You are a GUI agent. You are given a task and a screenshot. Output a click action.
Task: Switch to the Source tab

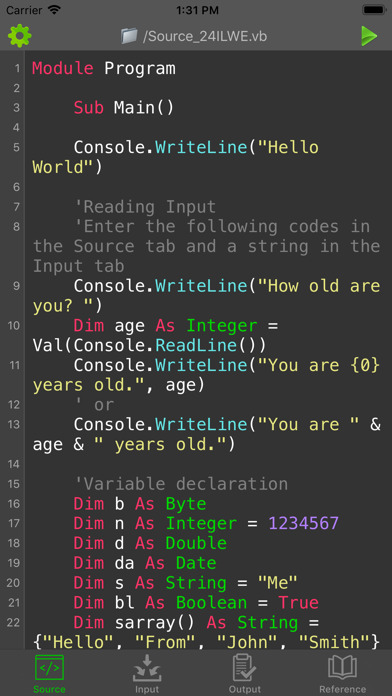tap(49, 673)
